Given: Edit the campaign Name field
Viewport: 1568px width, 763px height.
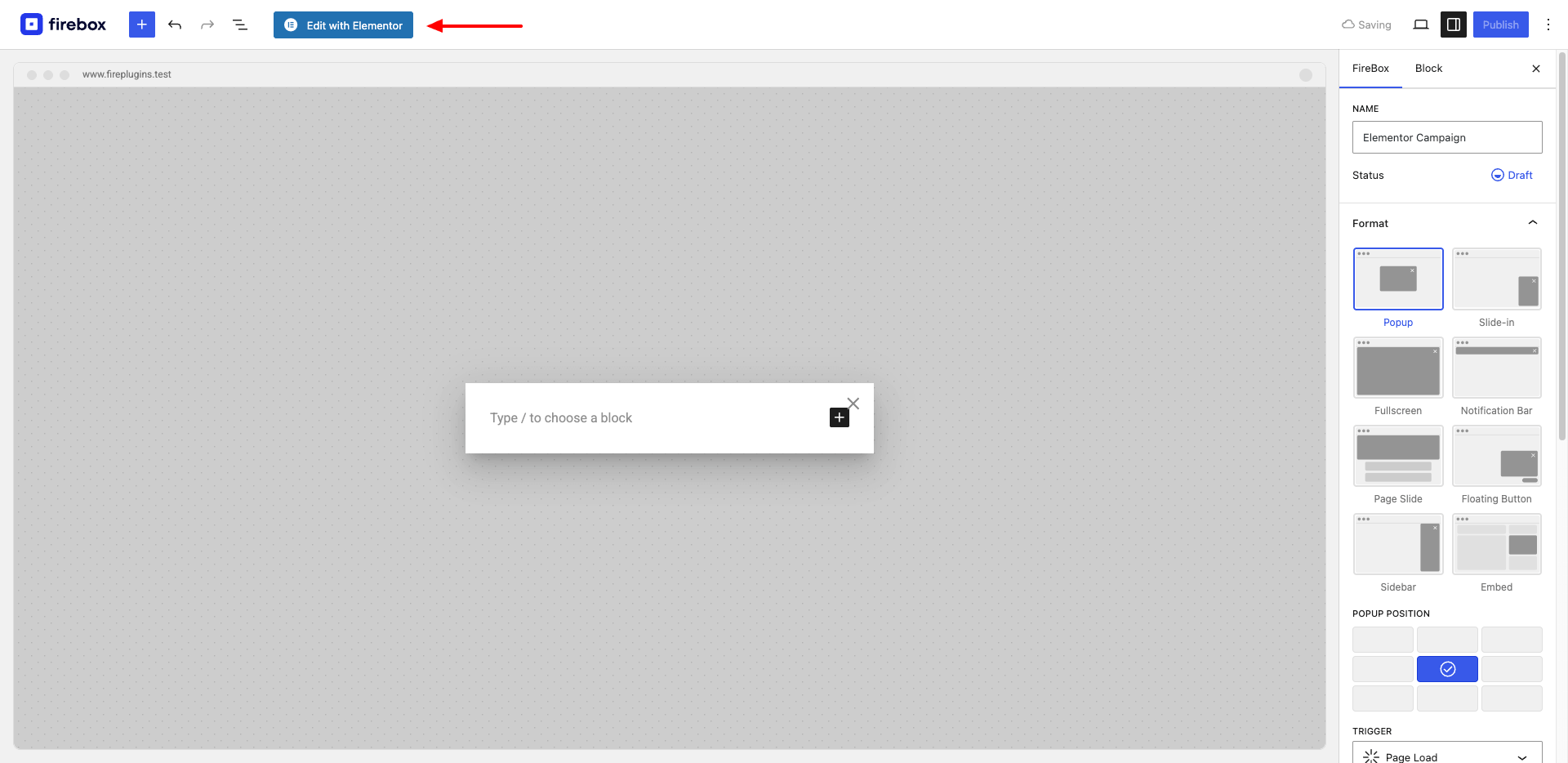Looking at the screenshot, I should [x=1447, y=137].
